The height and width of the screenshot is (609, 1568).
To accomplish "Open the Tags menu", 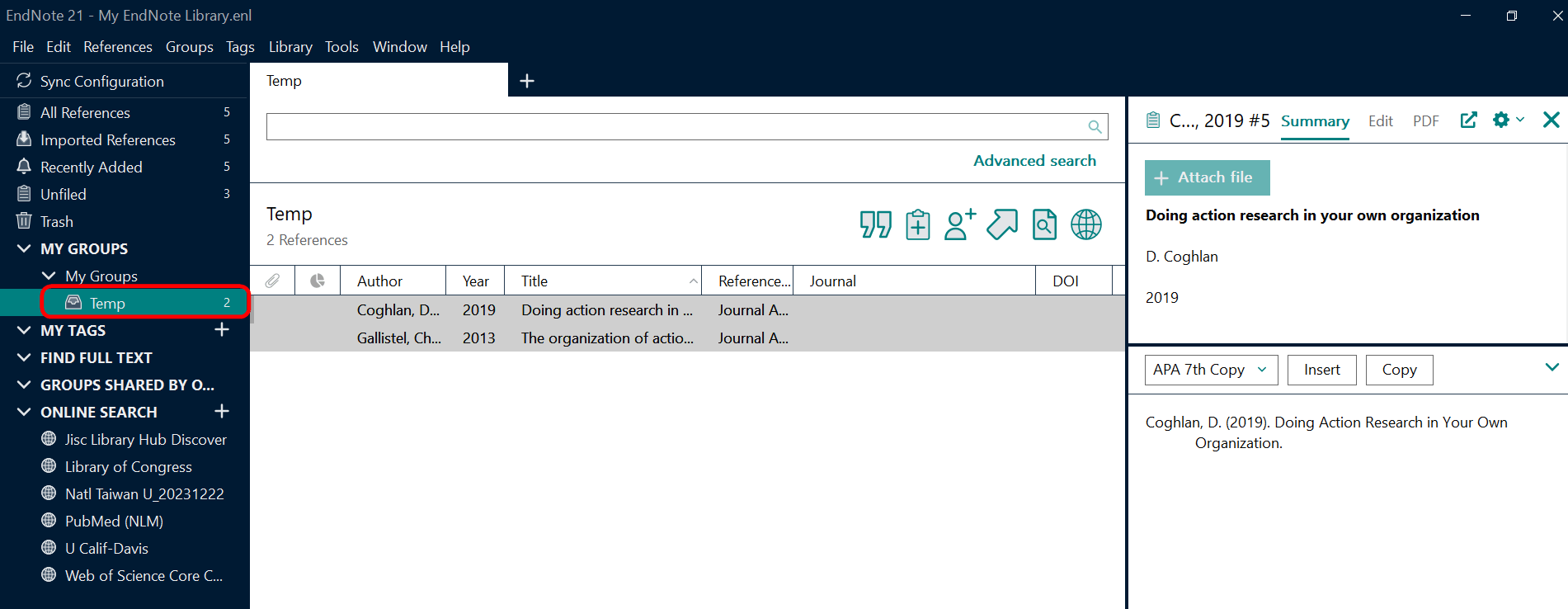I will point(240,47).
